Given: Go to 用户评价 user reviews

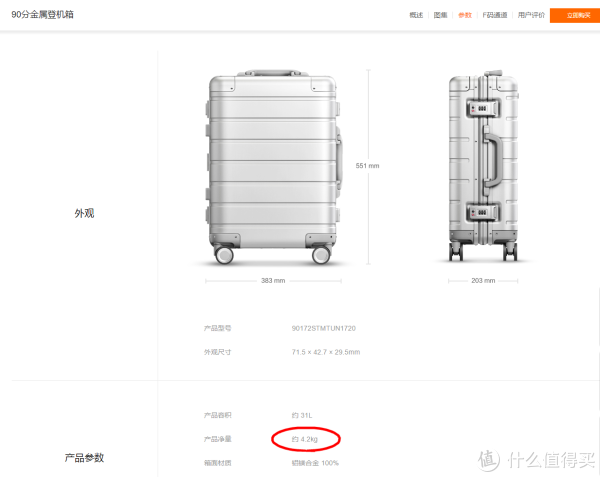Looking at the screenshot, I should (531, 15).
